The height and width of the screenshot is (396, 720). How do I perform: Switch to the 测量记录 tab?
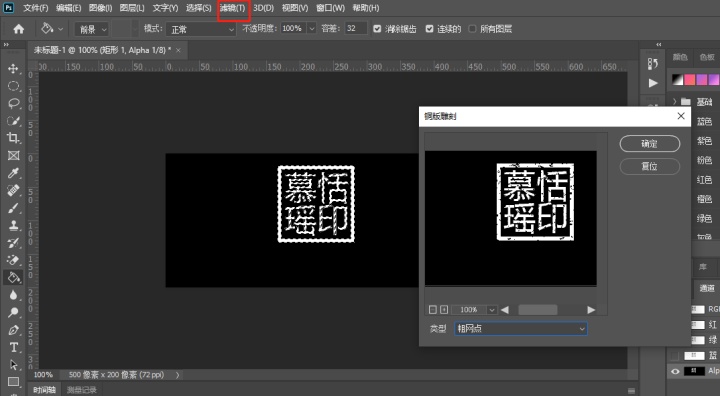[81, 390]
